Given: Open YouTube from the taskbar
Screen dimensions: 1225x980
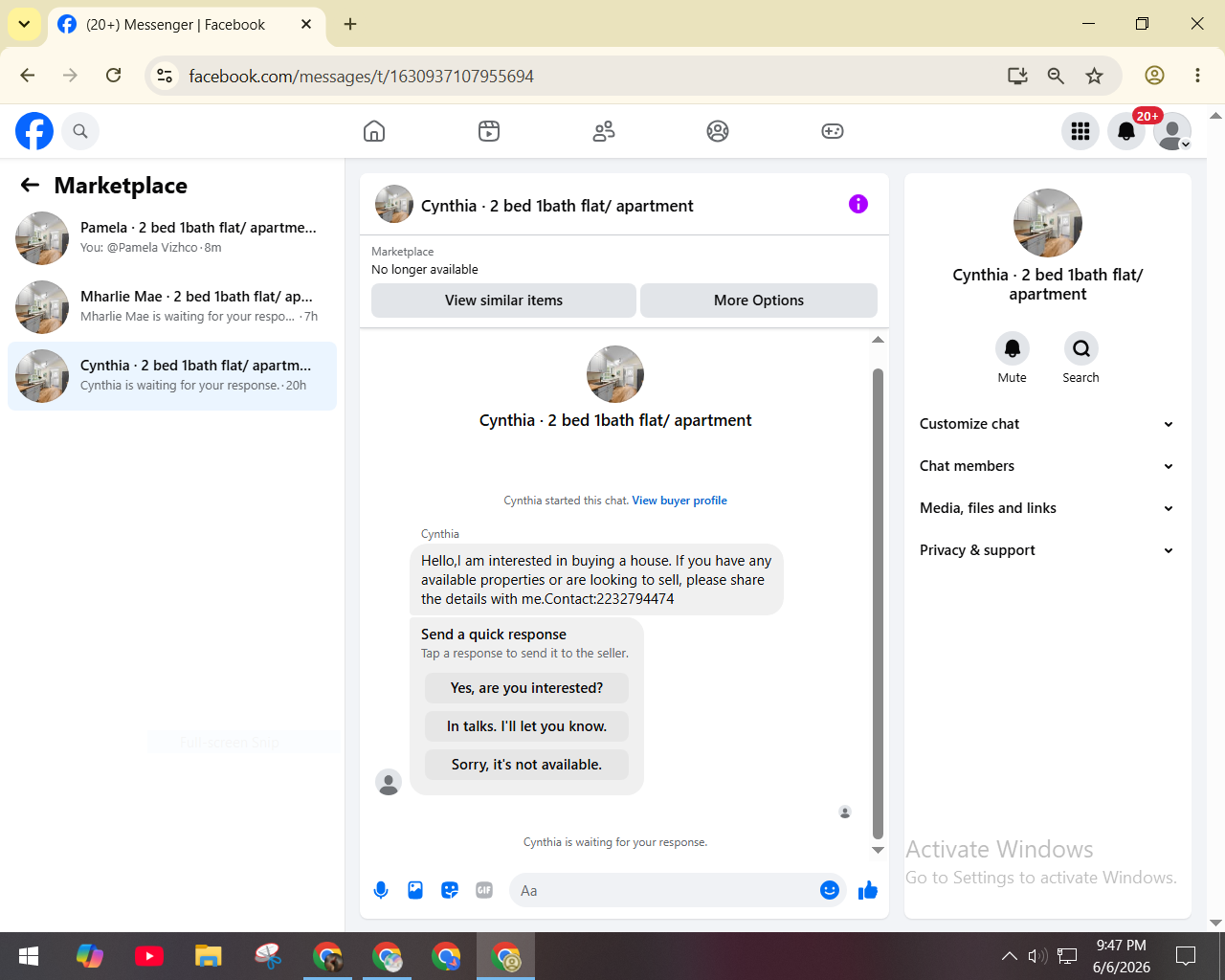Looking at the screenshot, I should (x=149, y=956).
